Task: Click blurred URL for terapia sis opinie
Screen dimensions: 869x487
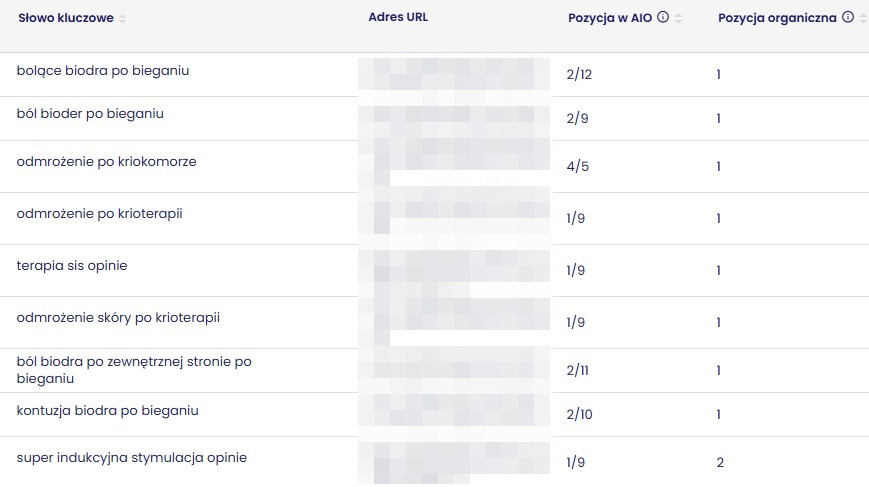Action: pyautogui.click(x=453, y=268)
